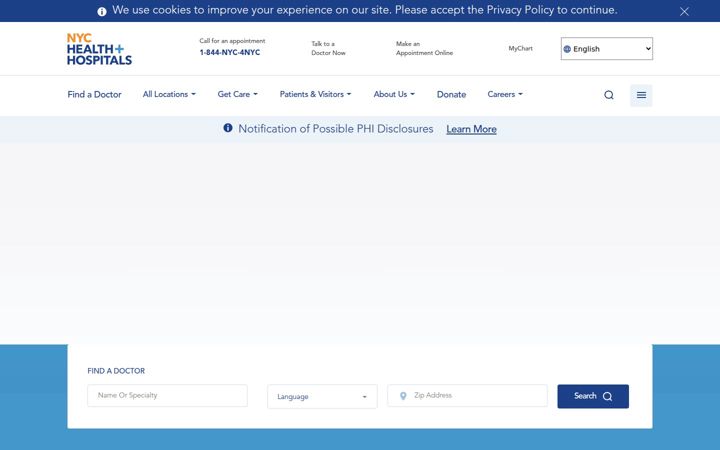
Task: Focus the Zip Address field
Action: 467,395
